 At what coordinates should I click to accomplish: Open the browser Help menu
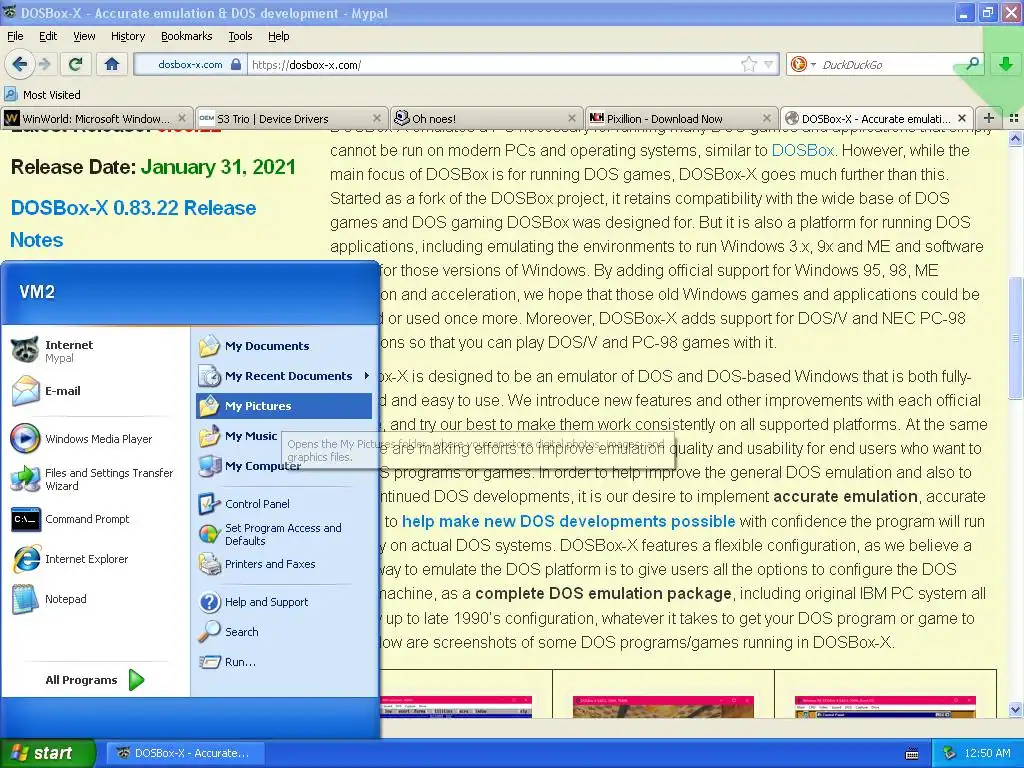click(278, 36)
